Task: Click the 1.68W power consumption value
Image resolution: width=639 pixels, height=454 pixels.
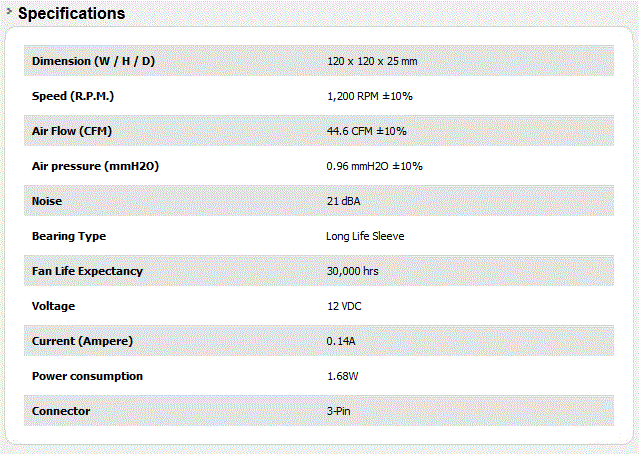Action: click(x=343, y=376)
